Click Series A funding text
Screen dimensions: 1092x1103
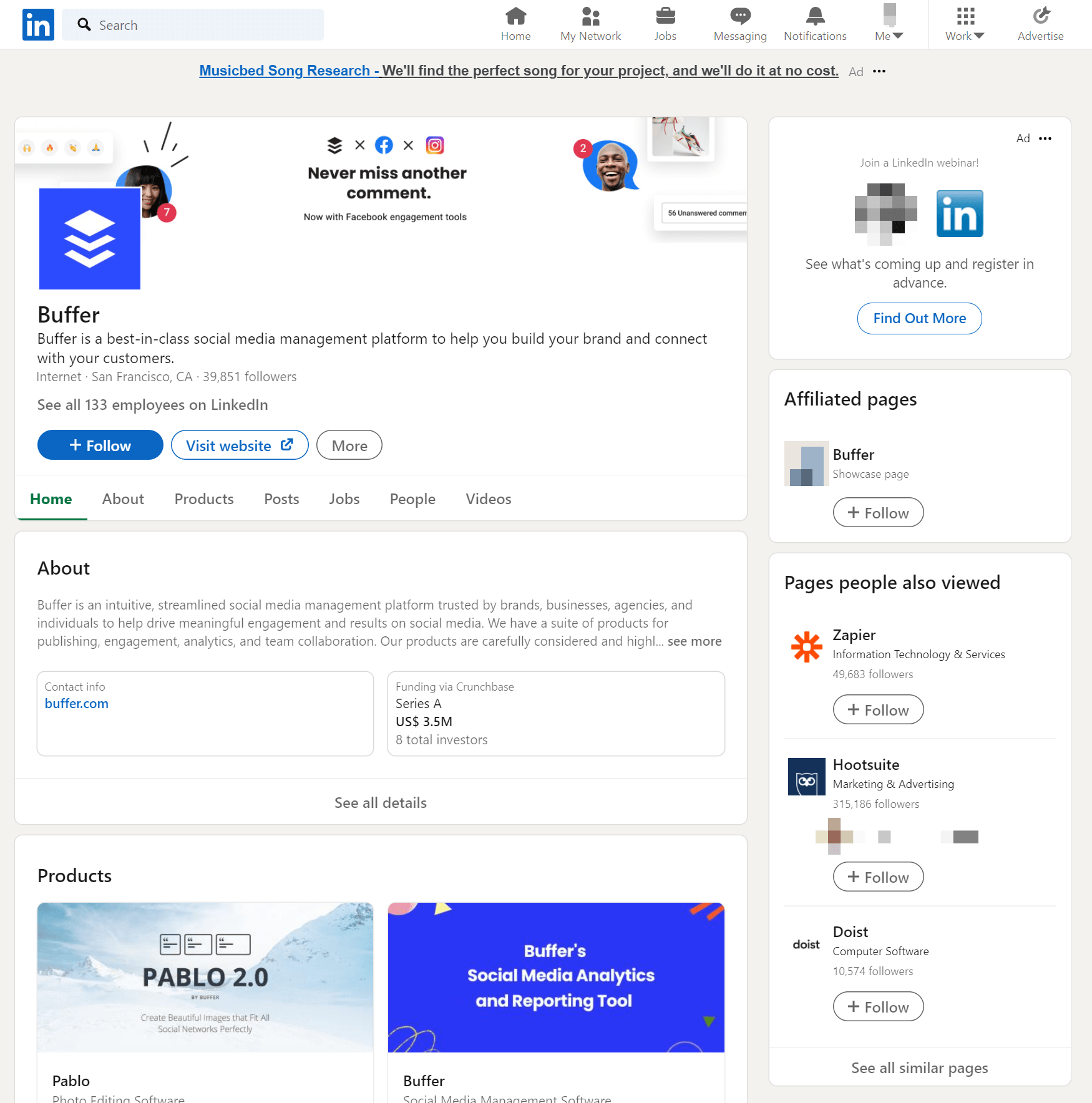pyautogui.click(x=418, y=703)
